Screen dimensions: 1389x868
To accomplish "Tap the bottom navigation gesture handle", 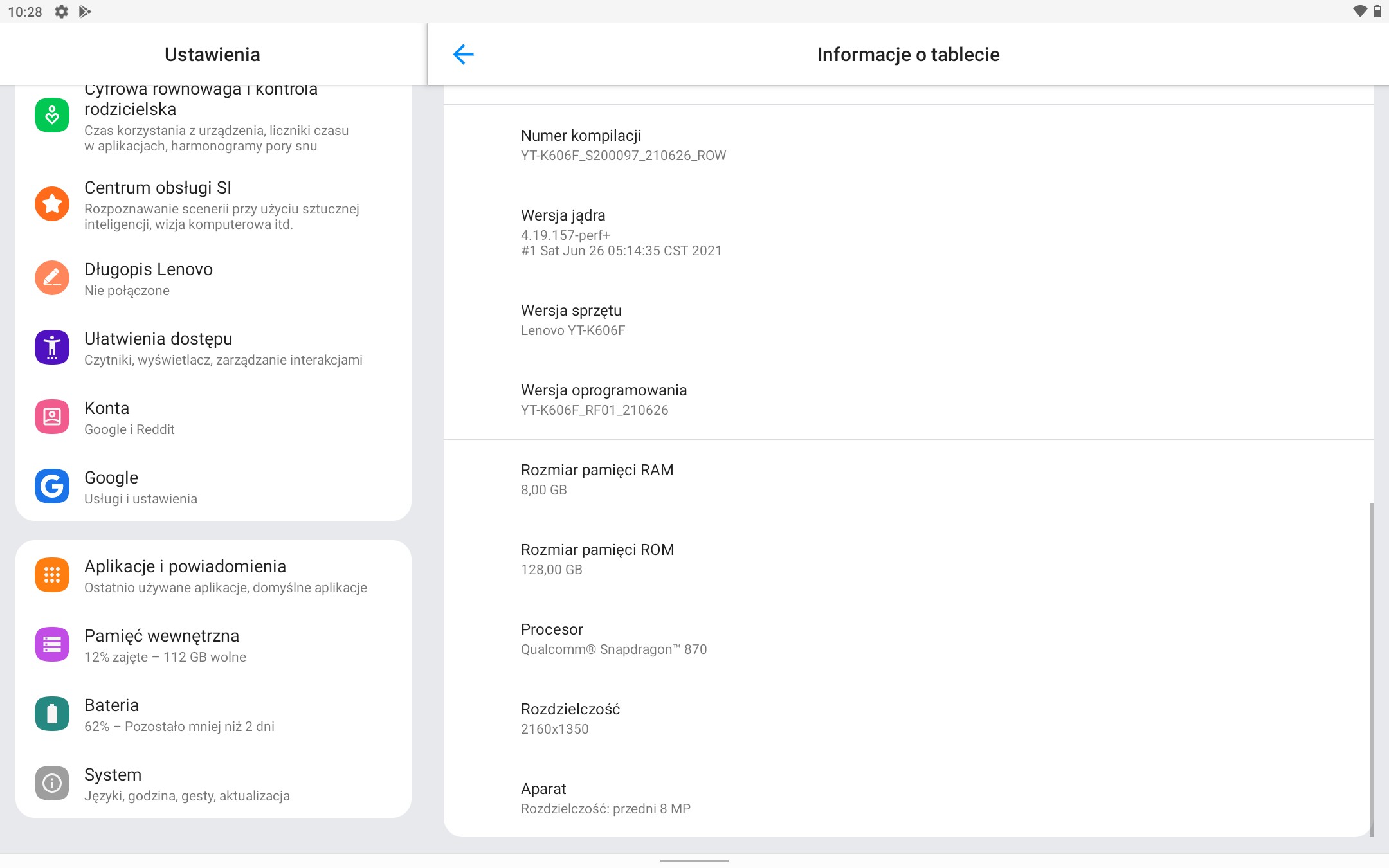I will coord(694,860).
